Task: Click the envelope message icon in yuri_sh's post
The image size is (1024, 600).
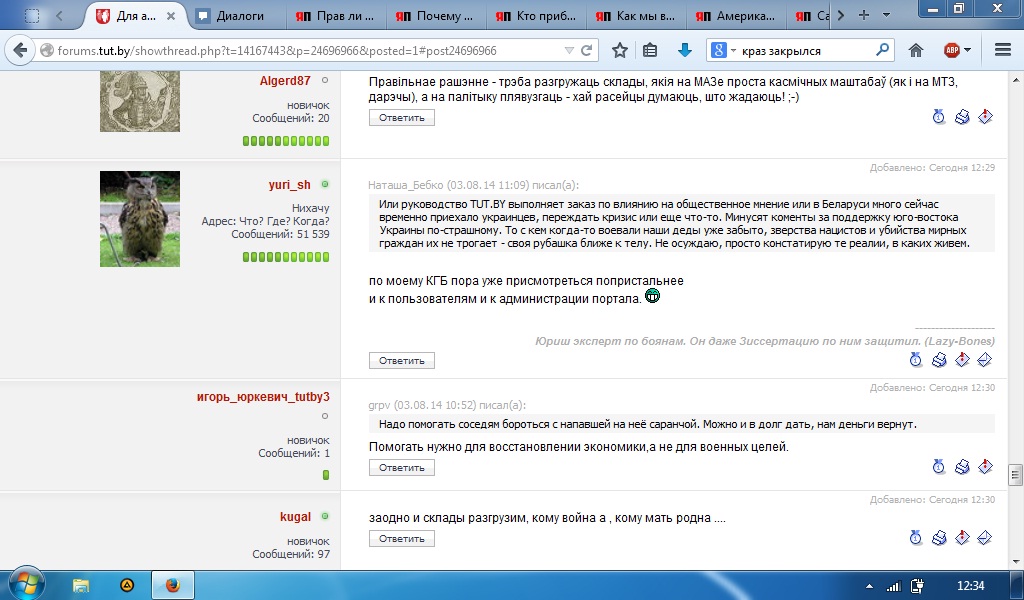Action: click(984, 359)
